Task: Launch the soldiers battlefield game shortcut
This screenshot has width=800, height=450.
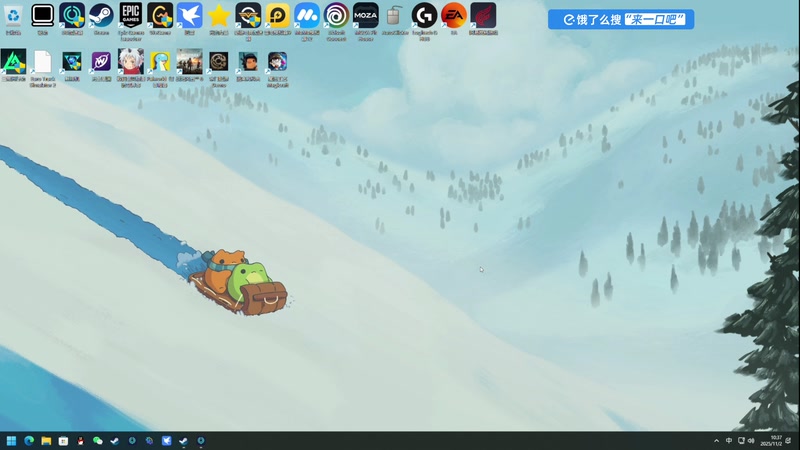Action: [189, 65]
